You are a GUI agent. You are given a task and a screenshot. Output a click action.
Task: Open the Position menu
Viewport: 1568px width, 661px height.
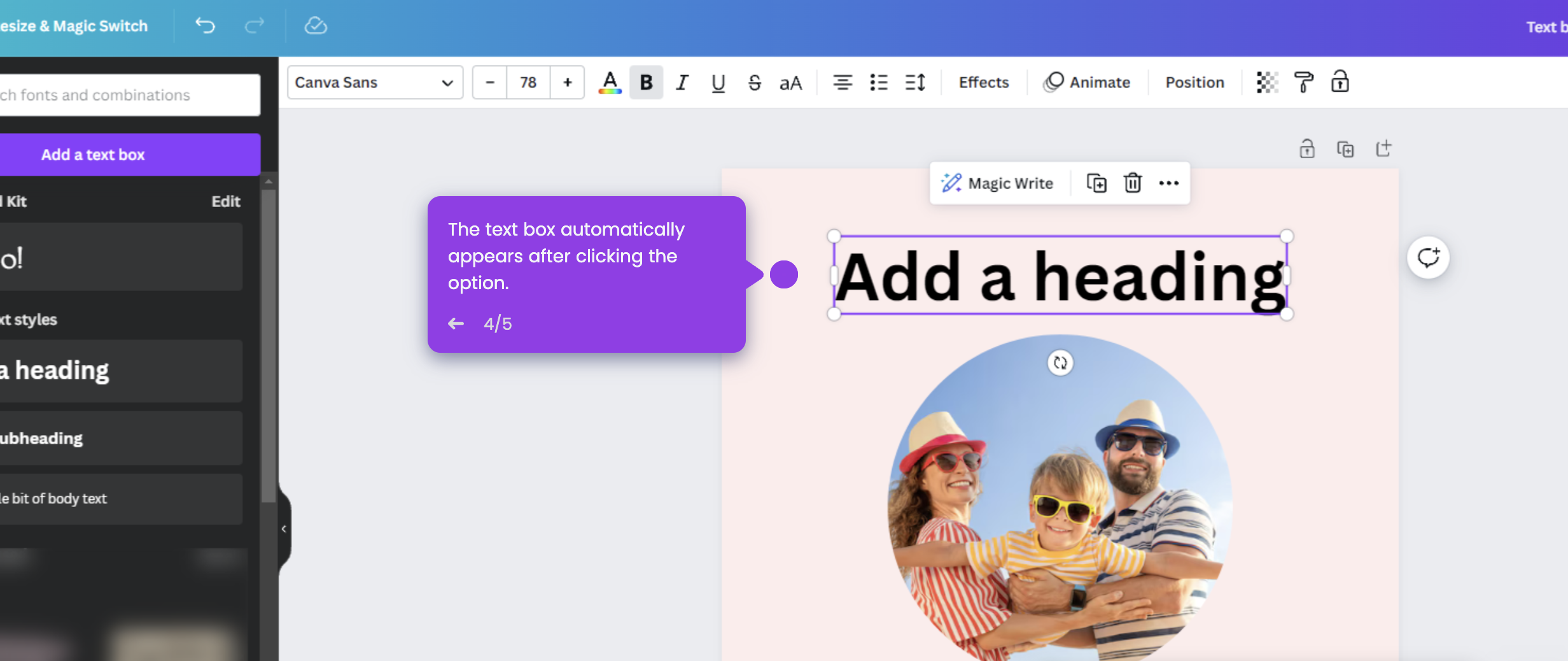click(1194, 82)
